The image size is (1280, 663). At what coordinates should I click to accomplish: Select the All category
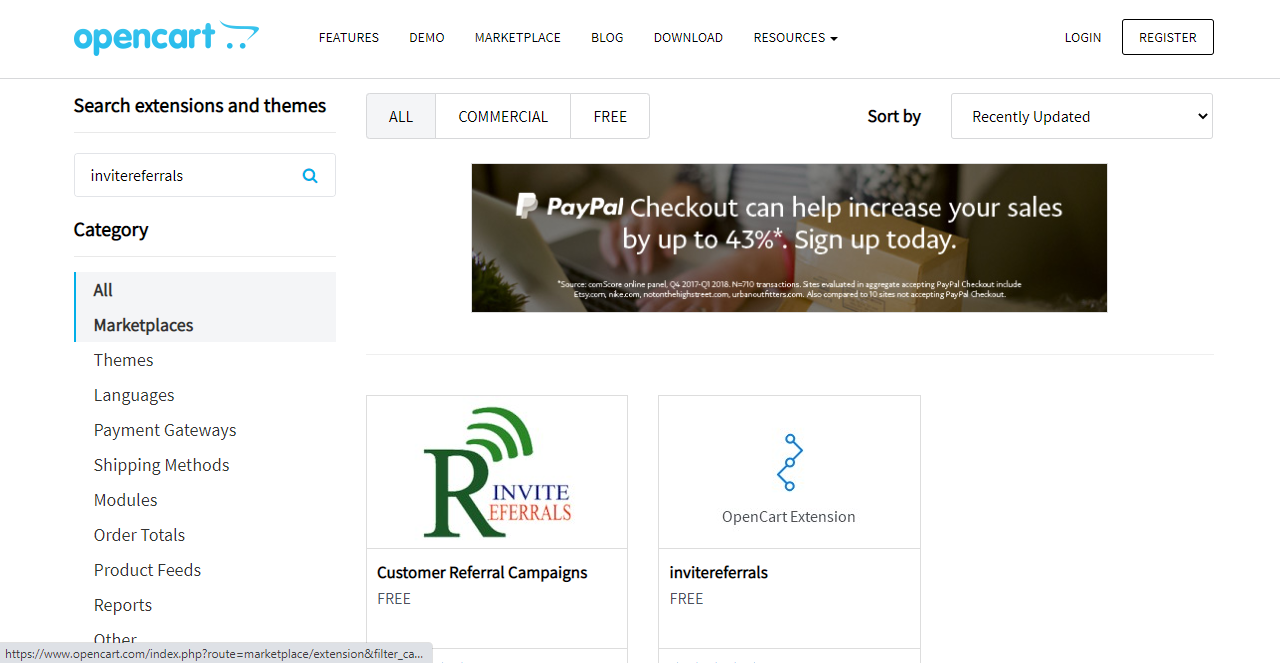[x=205, y=290]
